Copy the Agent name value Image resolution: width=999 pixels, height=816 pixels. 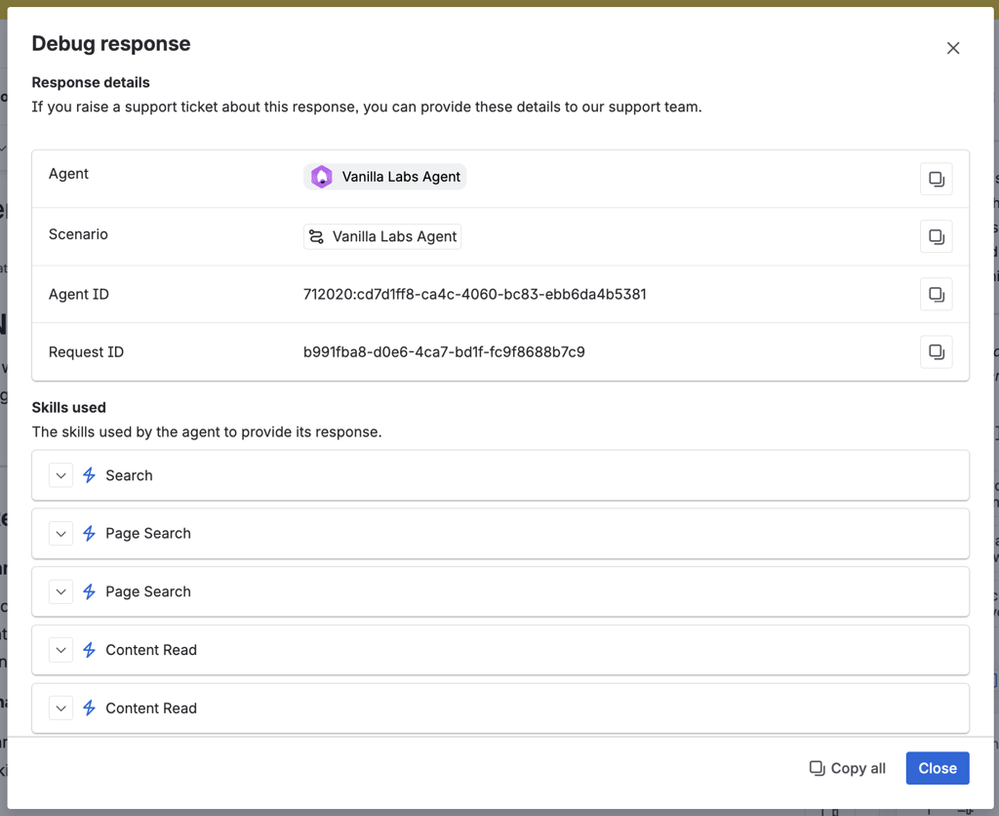pos(936,179)
